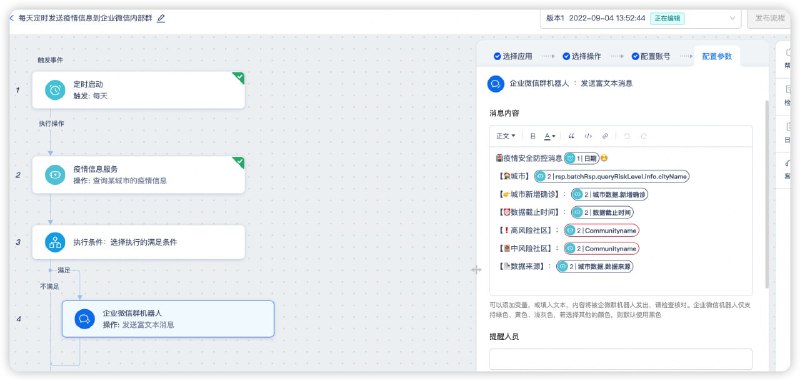Viewport: 800px width, 381px height.
Task: Go back using the arrow beside the flow title
Action: pos(12,18)
